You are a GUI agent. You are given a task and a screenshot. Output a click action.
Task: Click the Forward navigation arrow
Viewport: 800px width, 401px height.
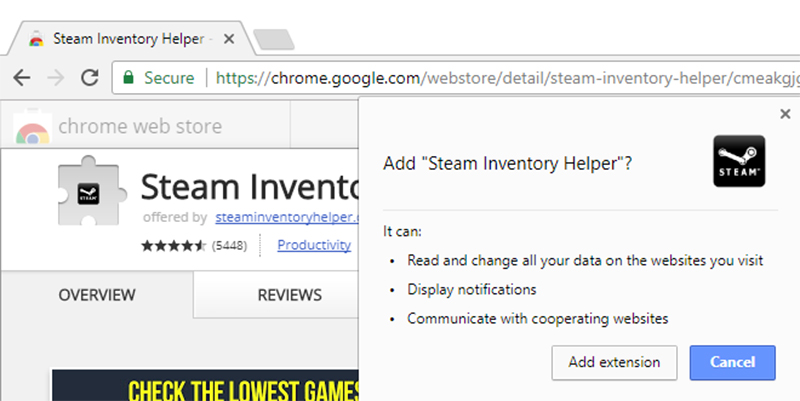55,77
